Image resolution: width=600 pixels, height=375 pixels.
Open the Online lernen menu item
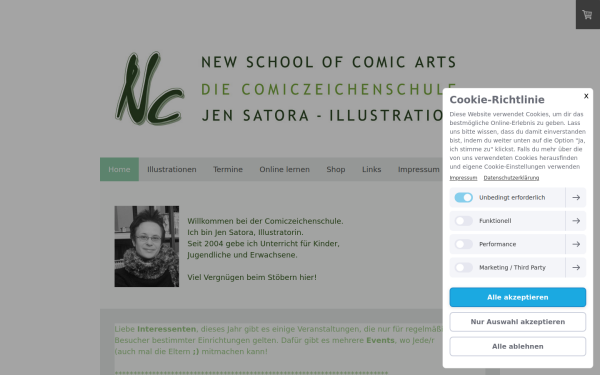[285, 169]
